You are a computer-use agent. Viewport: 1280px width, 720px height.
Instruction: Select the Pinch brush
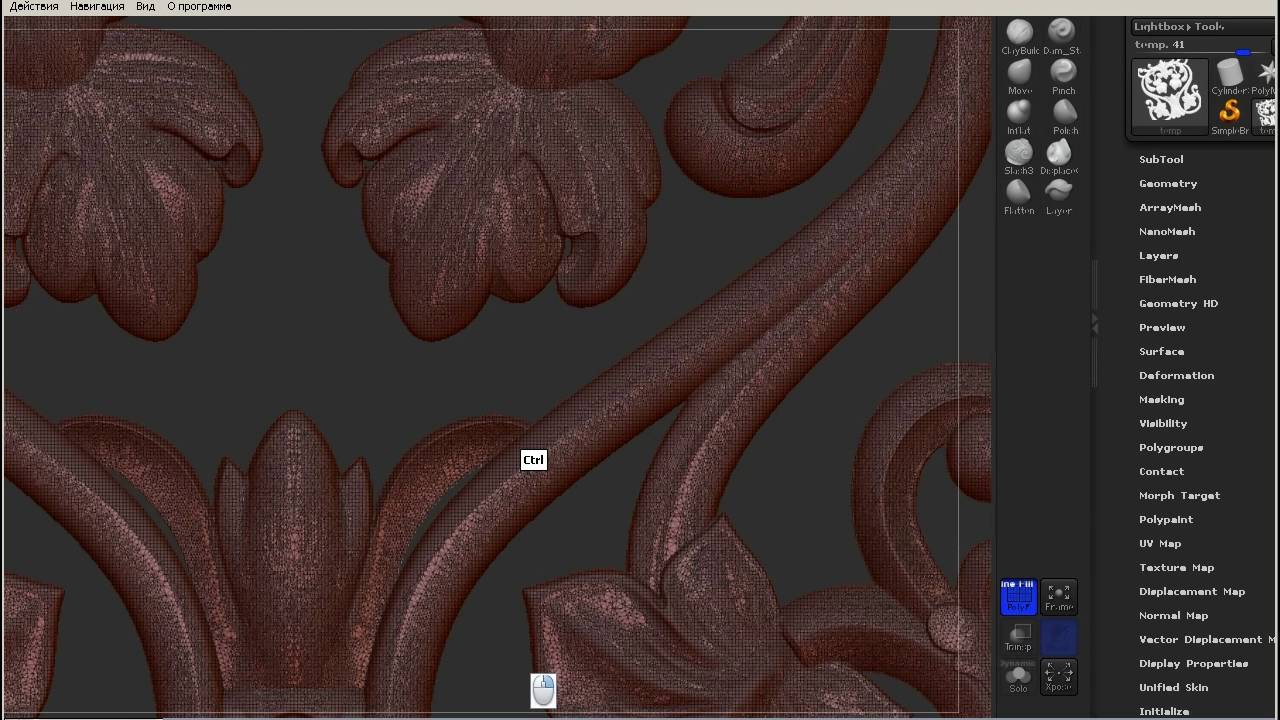(x=1061, y=77)
